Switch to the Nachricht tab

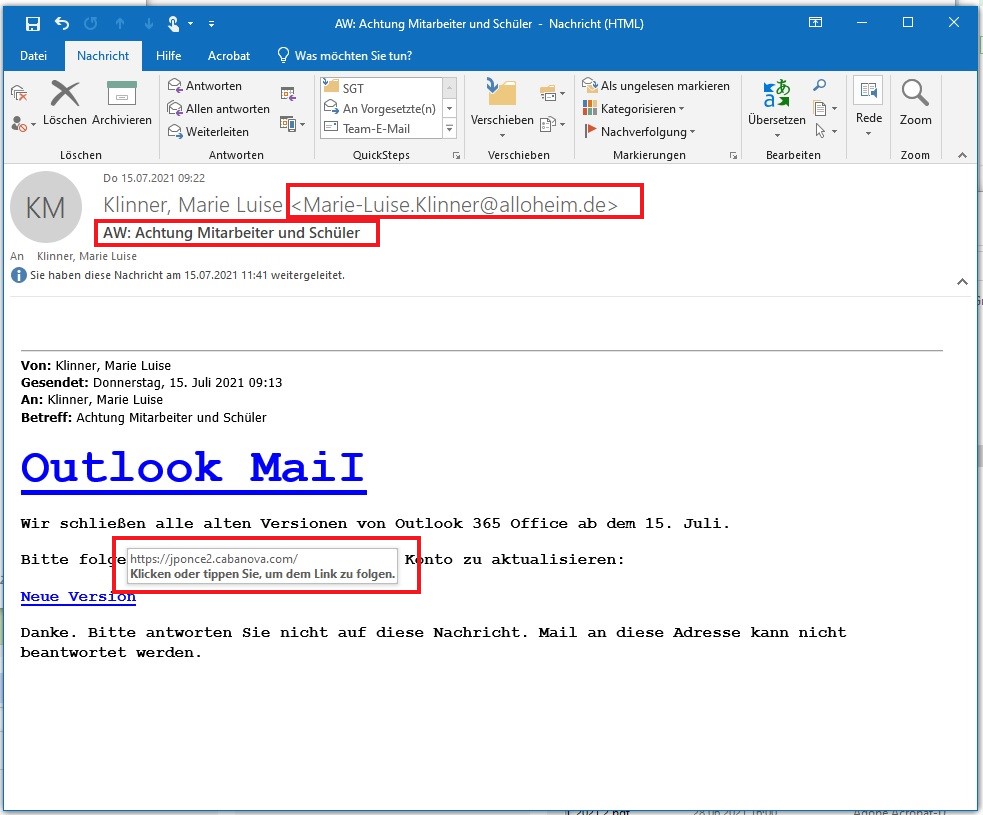pos(103,56)
